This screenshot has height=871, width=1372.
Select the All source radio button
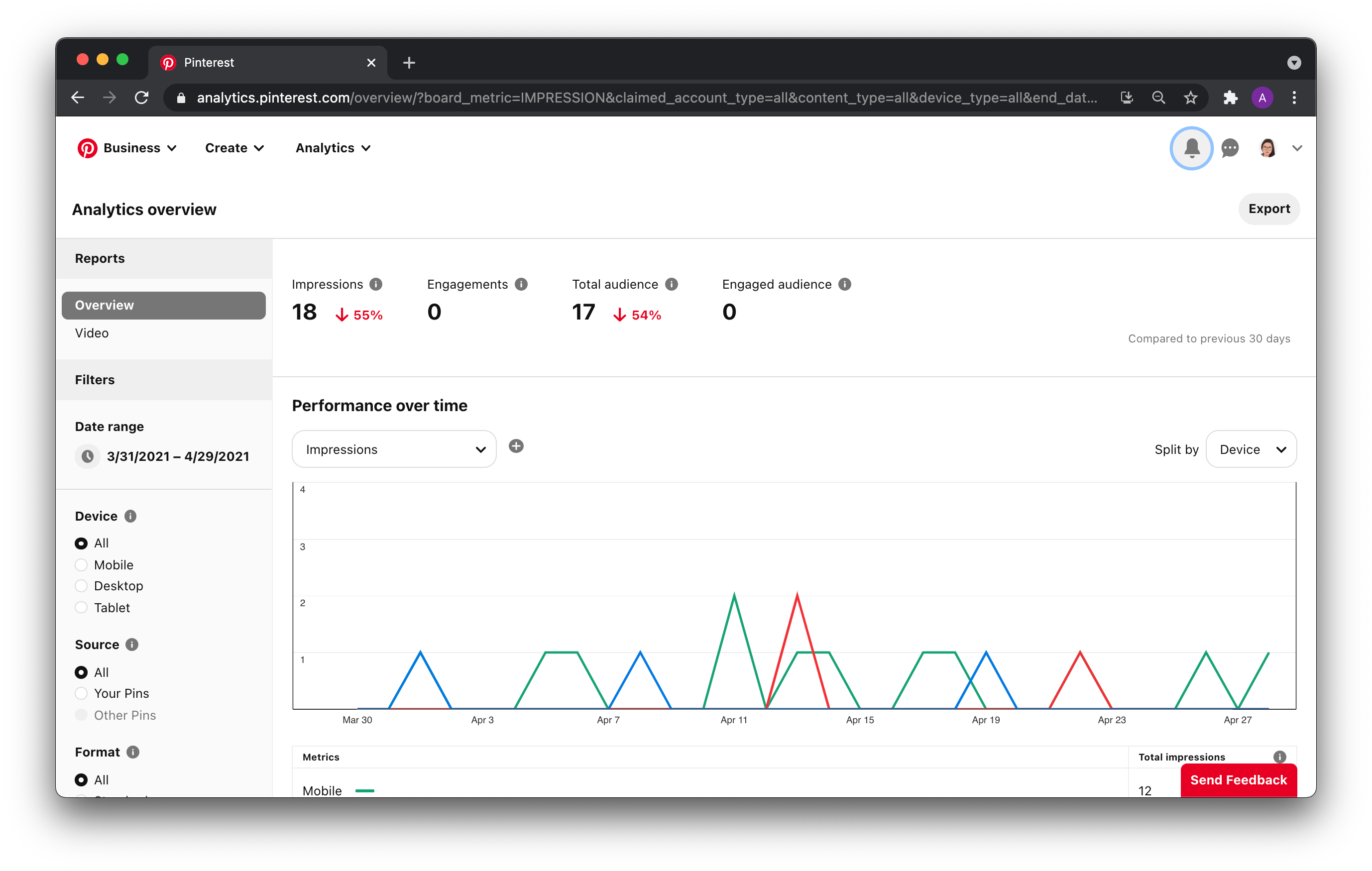(81, 672)
